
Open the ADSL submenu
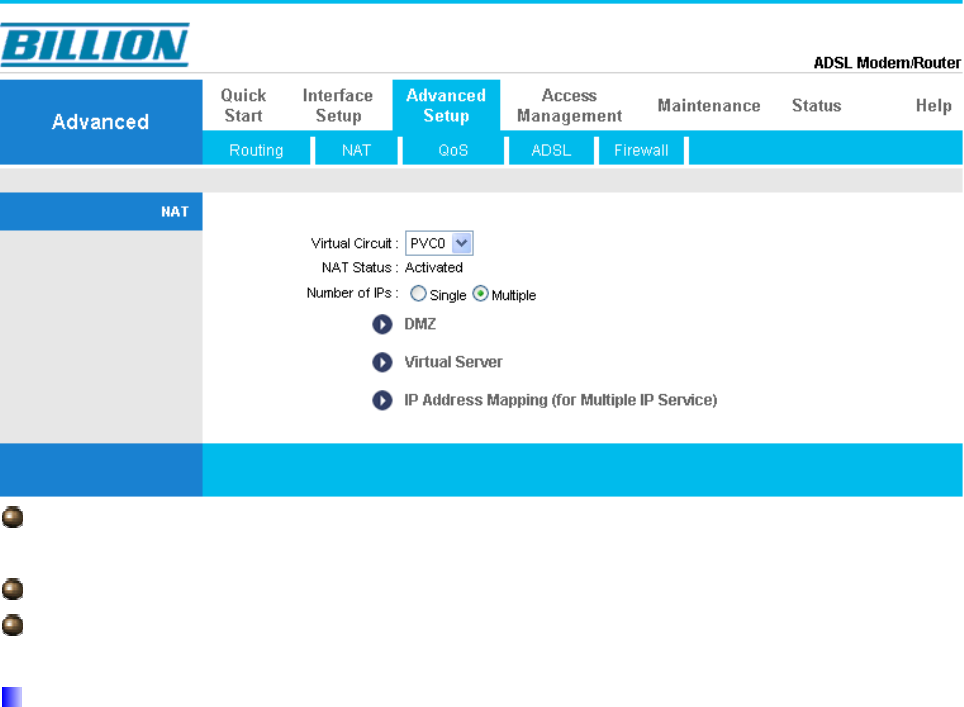point(551,150)
